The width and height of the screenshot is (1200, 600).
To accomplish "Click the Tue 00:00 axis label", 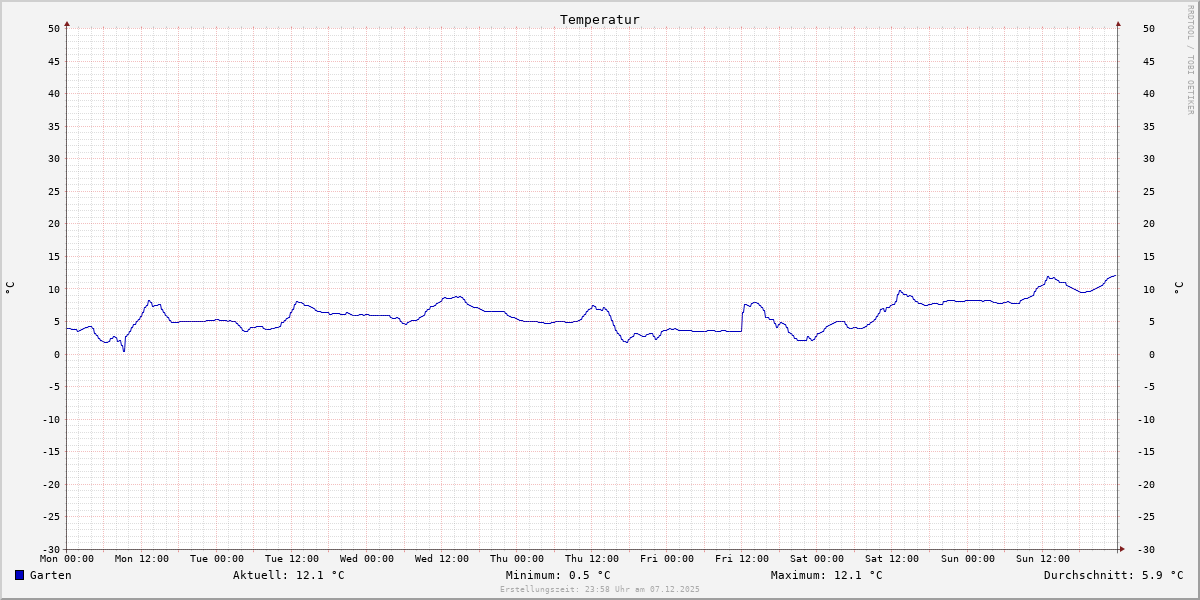I will point(217,558).
